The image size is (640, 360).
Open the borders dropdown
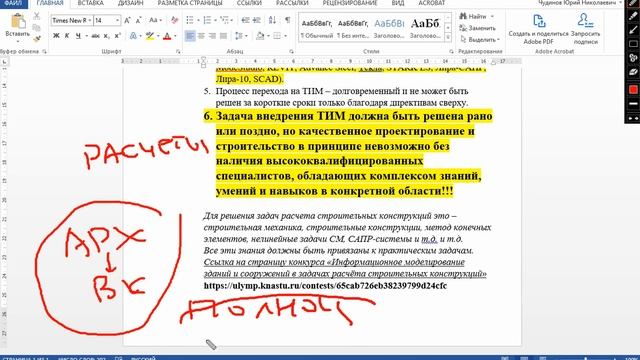(285, 36)
